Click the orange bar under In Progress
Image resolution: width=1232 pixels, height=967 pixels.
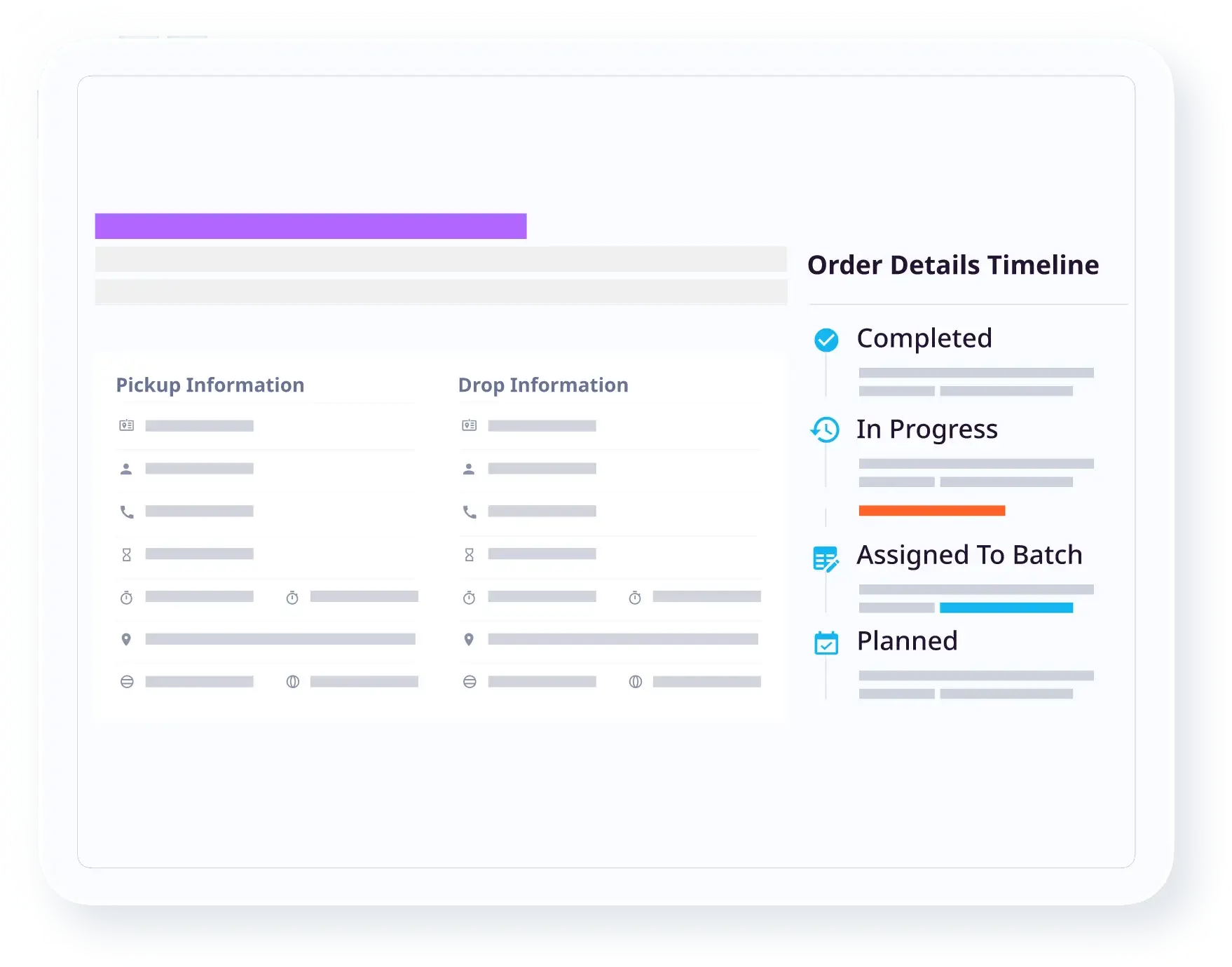pos(931,511)
